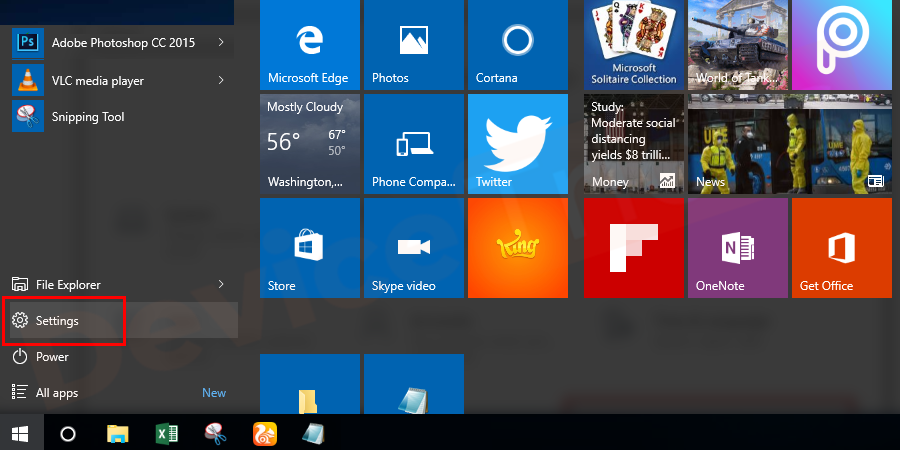The width and height of the screenshot is (900, 450).
Task: Select Power in the Start menu
Action: coord(52,357)
